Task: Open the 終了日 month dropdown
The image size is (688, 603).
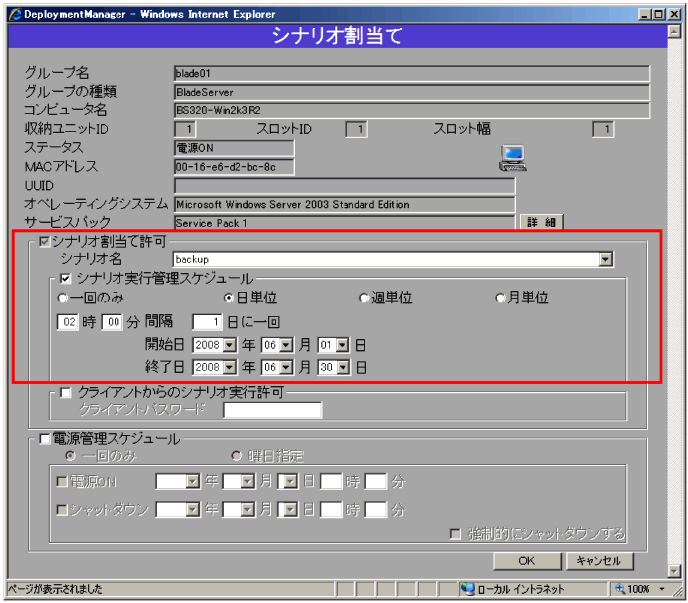Action: pos(286,367)
